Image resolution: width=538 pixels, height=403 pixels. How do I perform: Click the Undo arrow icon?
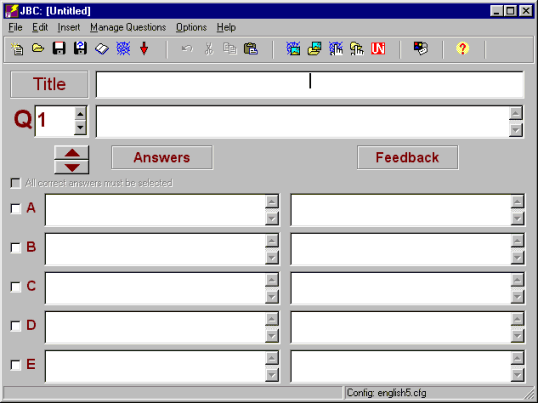click(x=187, y=49)
